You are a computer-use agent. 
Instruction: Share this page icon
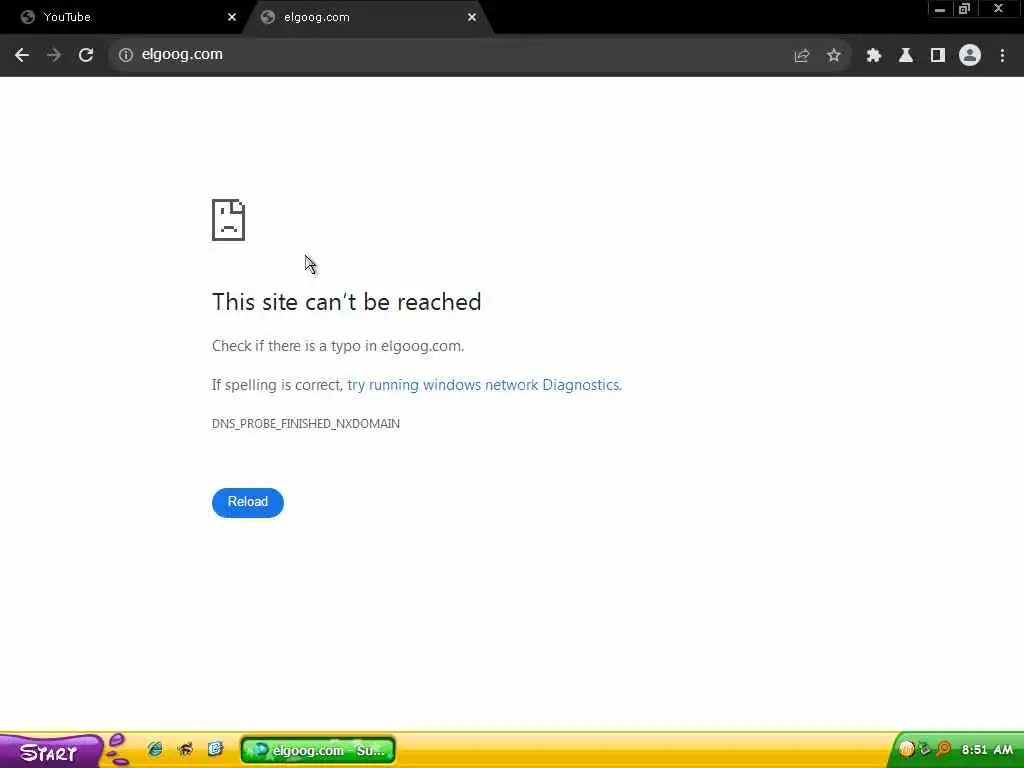802,56
